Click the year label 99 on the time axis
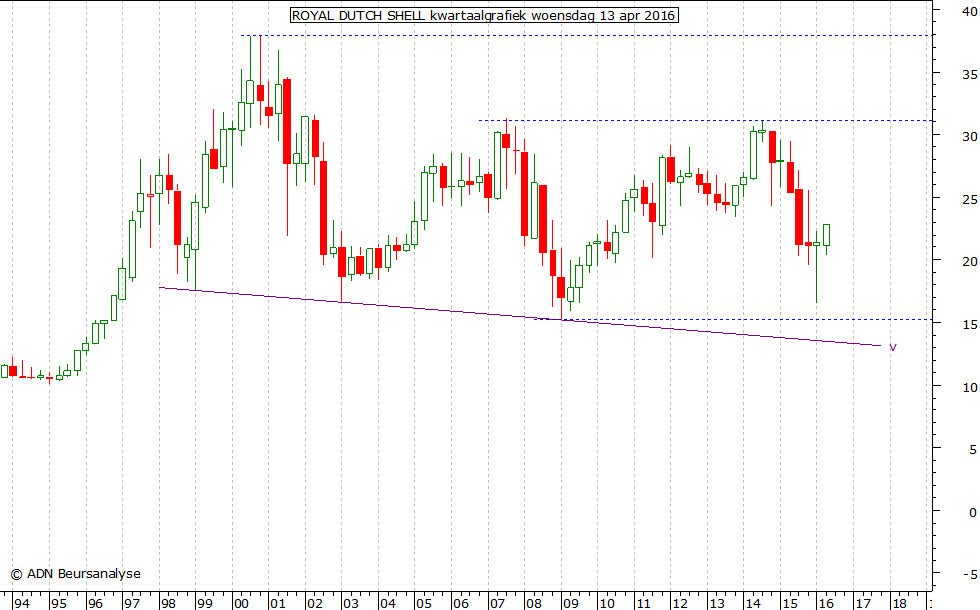 click(x=204, y=604)
